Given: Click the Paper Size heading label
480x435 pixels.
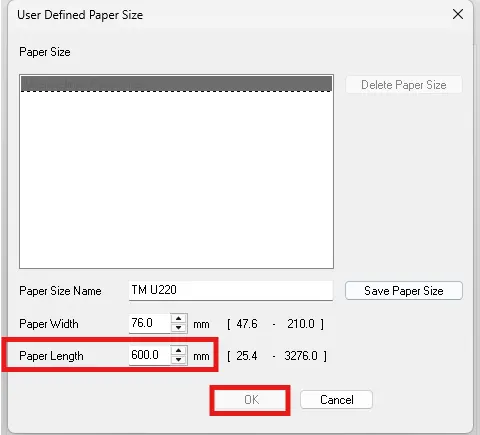Looking at the screenshot, I should tap(45, 52).
